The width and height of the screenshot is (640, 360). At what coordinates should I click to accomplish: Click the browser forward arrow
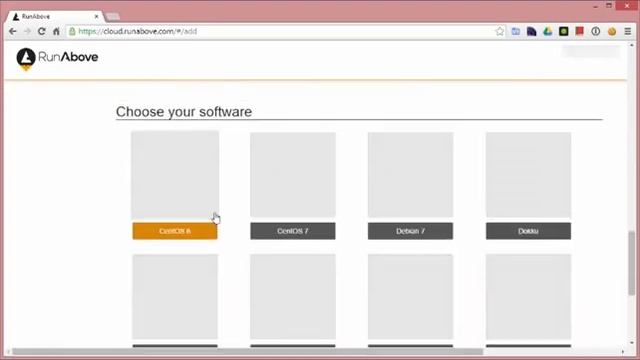coord(27,31)
